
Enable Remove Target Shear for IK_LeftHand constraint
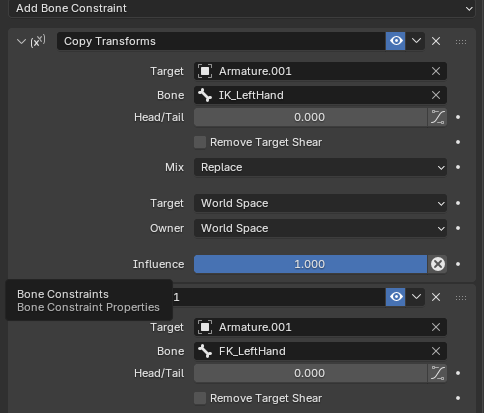point(200,142)
